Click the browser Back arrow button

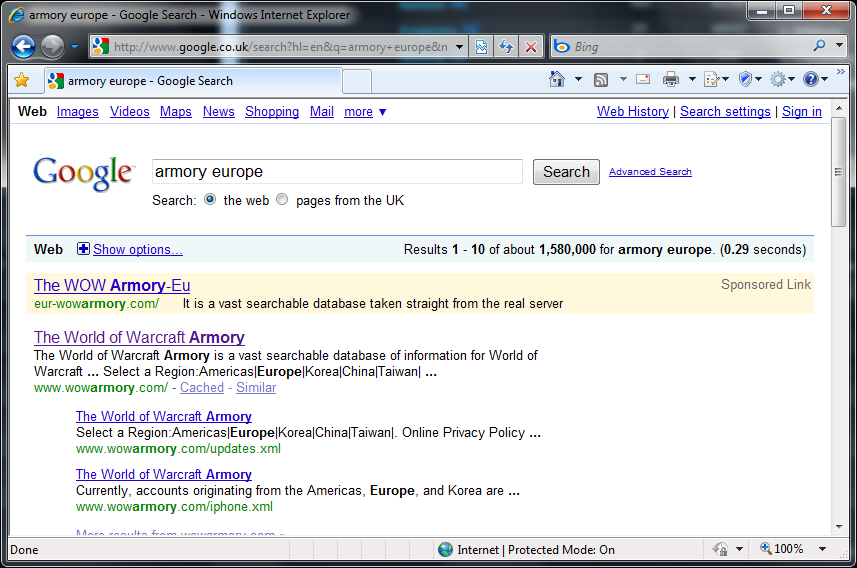(24, 47)
